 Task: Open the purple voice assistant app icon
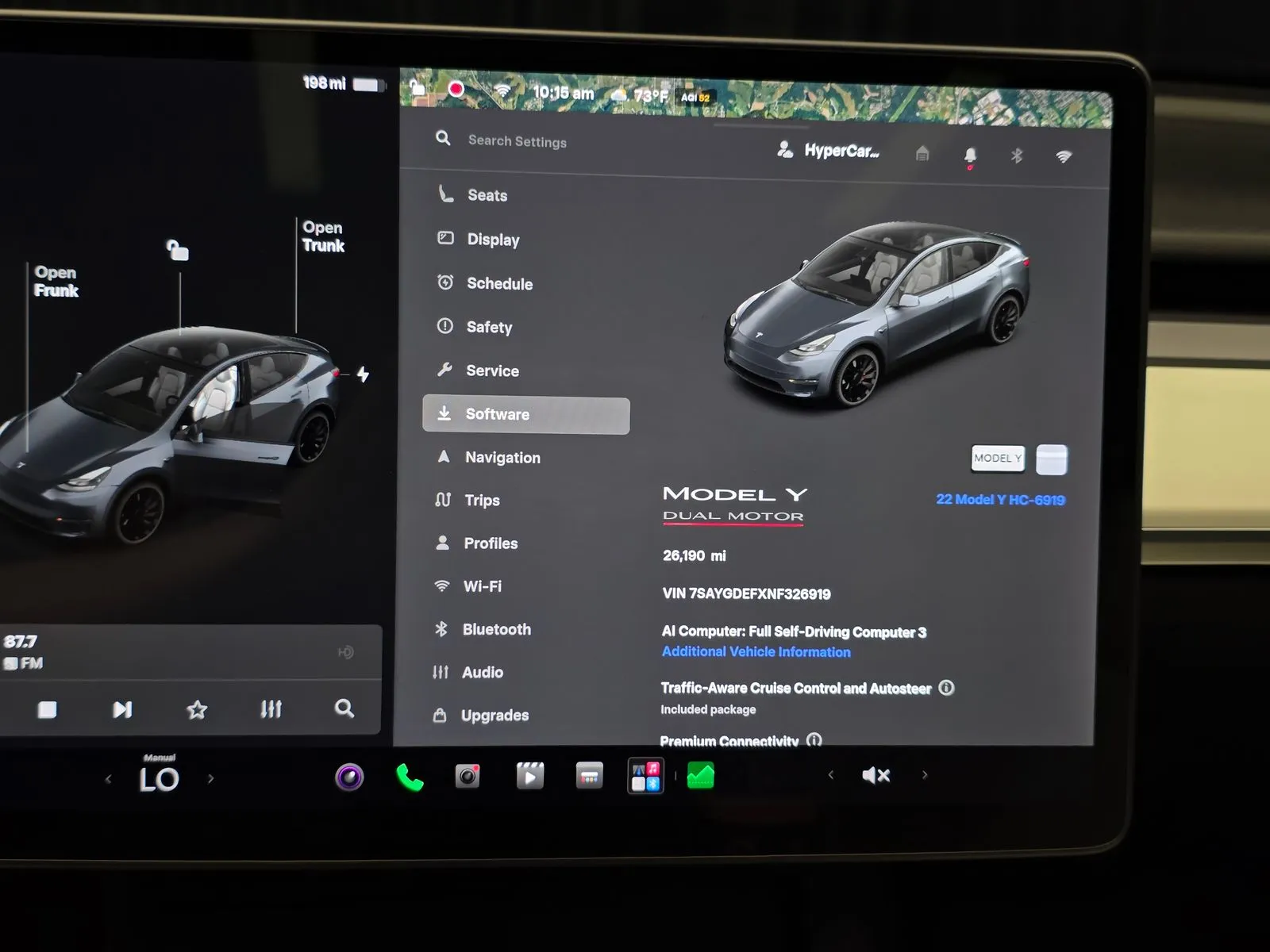349,777
